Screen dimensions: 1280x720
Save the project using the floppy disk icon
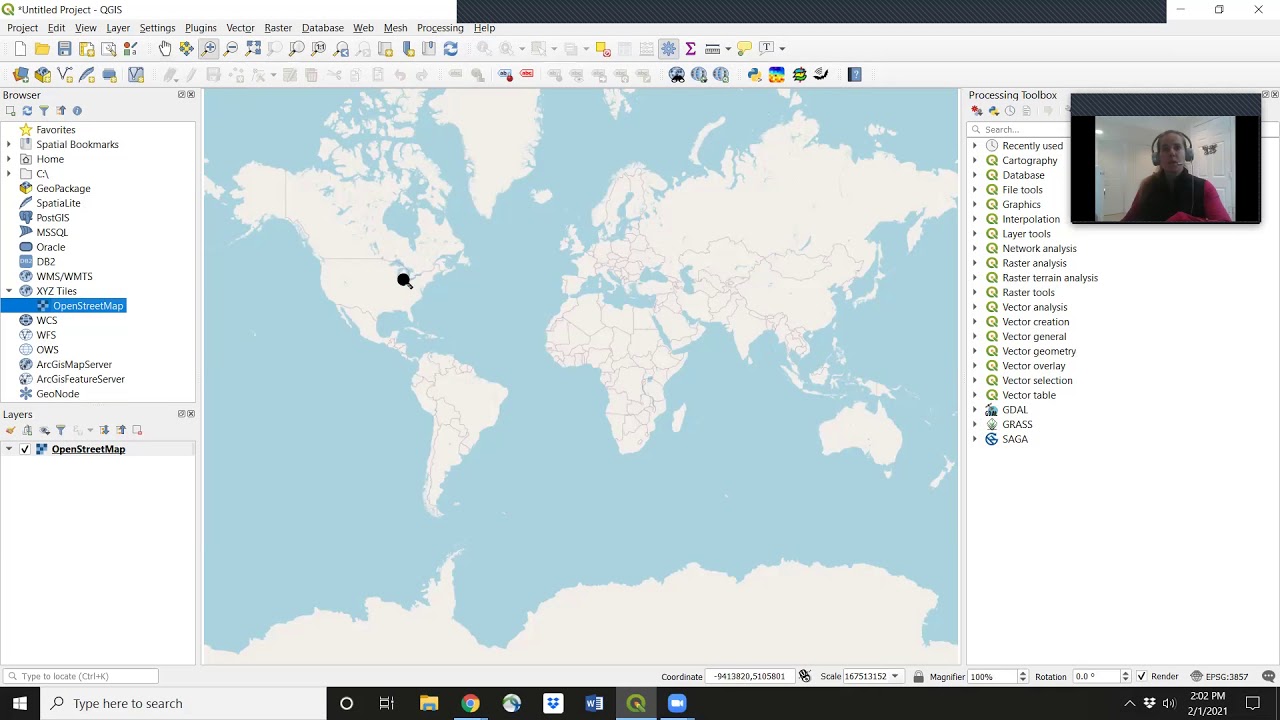[x=64, y=48]
